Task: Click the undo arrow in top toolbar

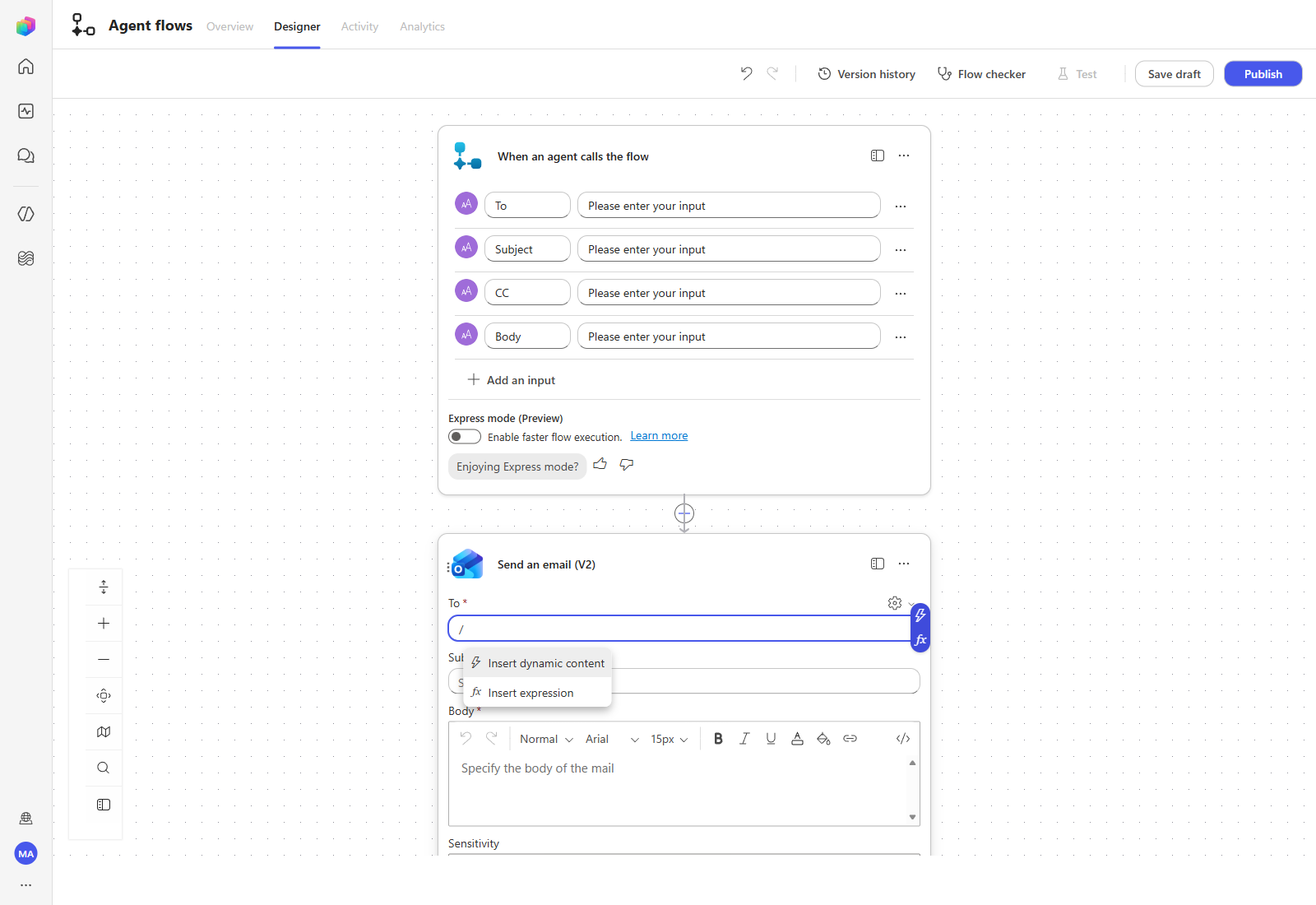Action: tap(746, 73)
